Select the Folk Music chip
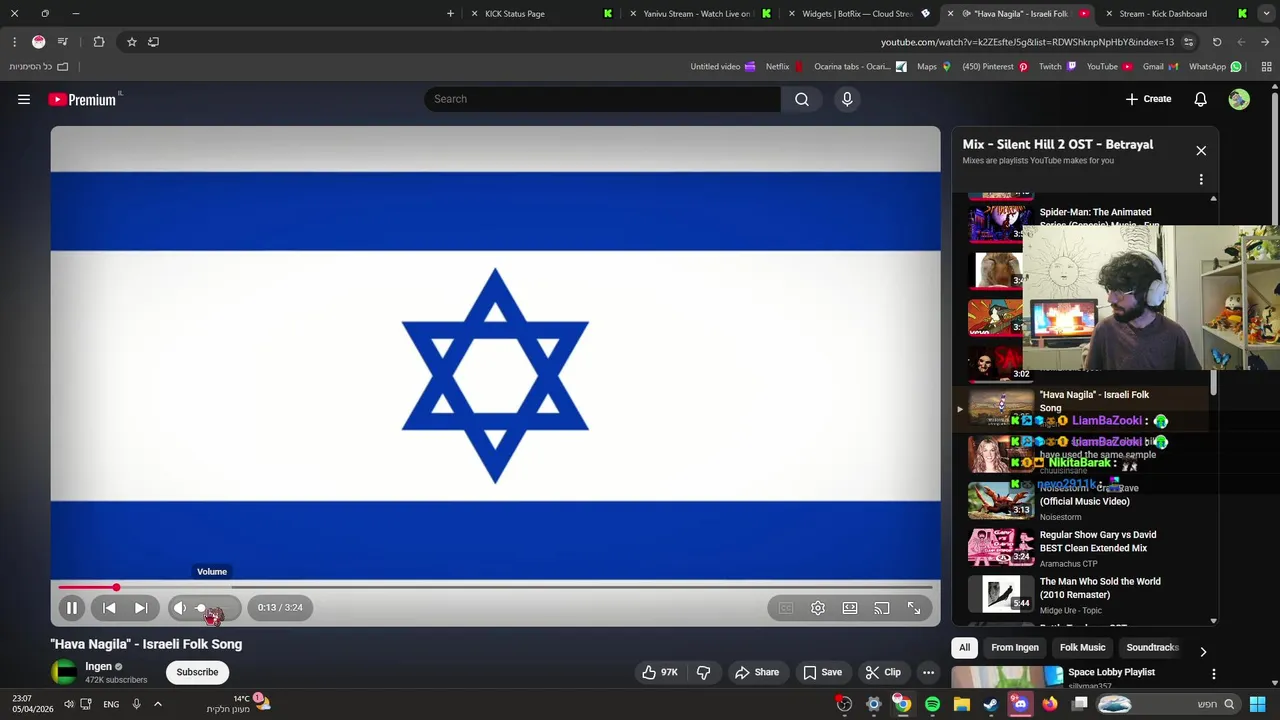Screen dimensions: 1280x720 pos(1082,648)
